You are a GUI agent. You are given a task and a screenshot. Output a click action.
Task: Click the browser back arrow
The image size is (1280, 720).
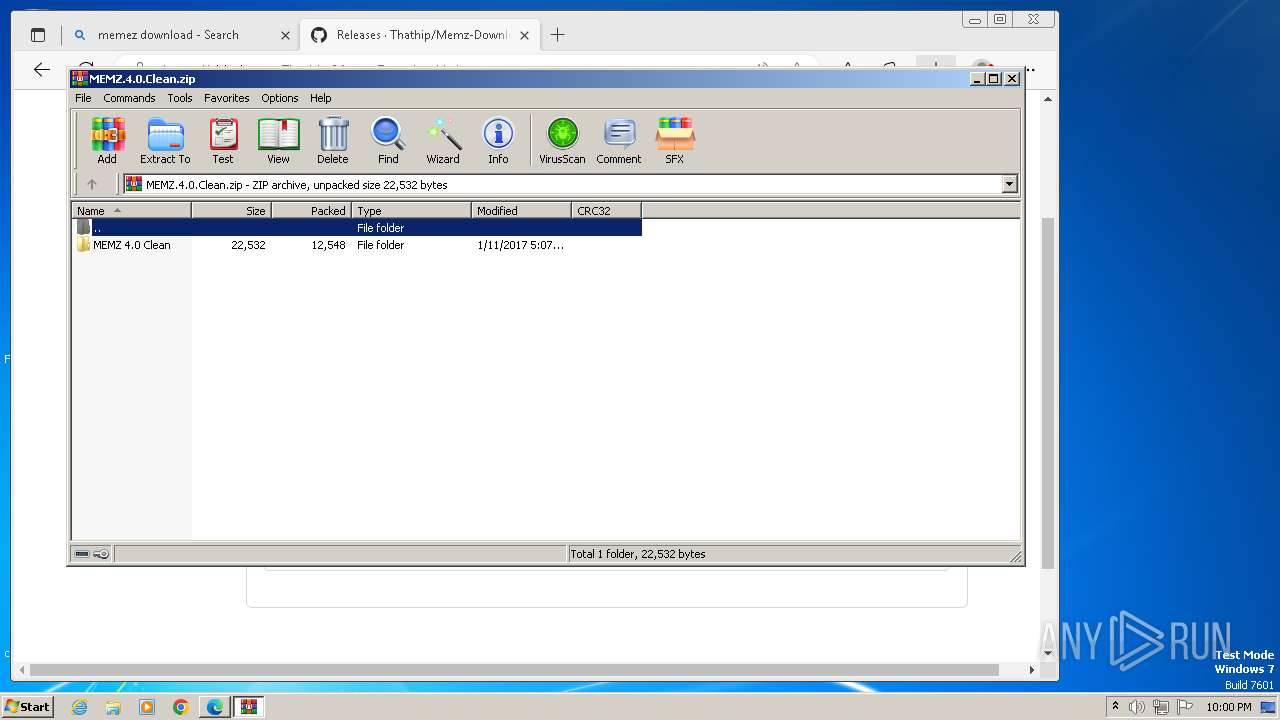41,69
